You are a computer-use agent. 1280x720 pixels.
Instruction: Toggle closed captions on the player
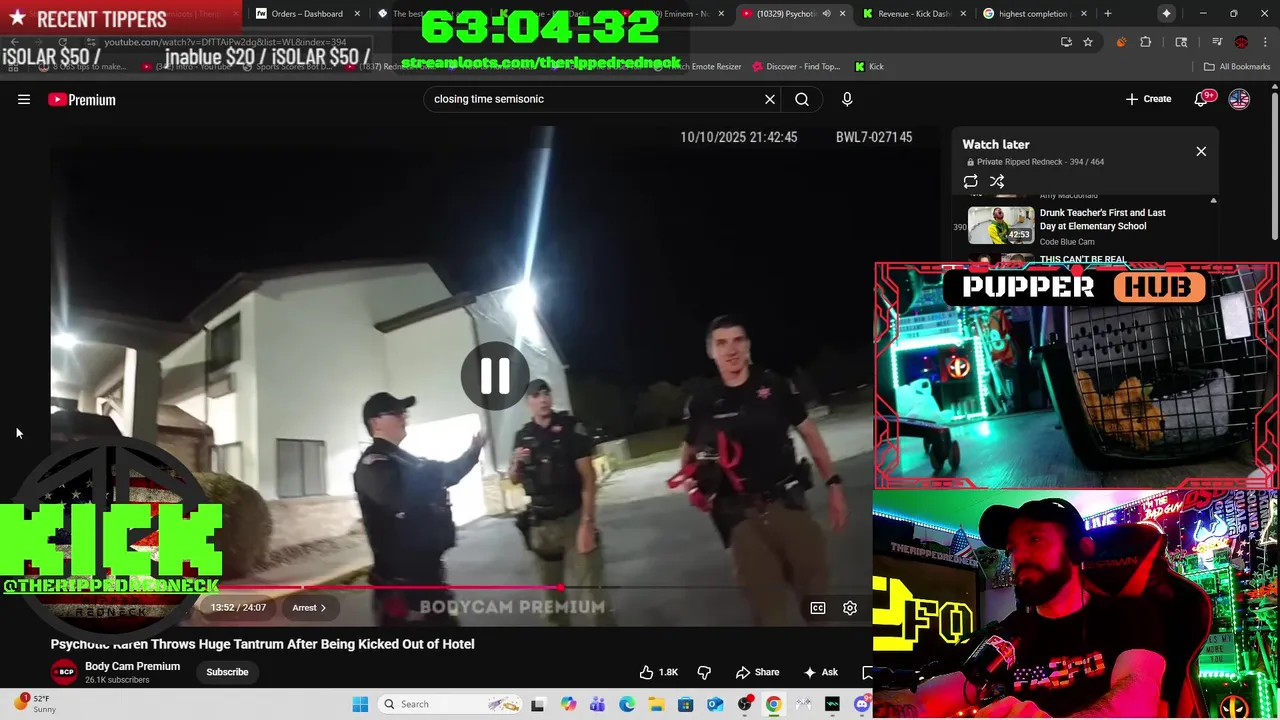(x=818, y=607)
